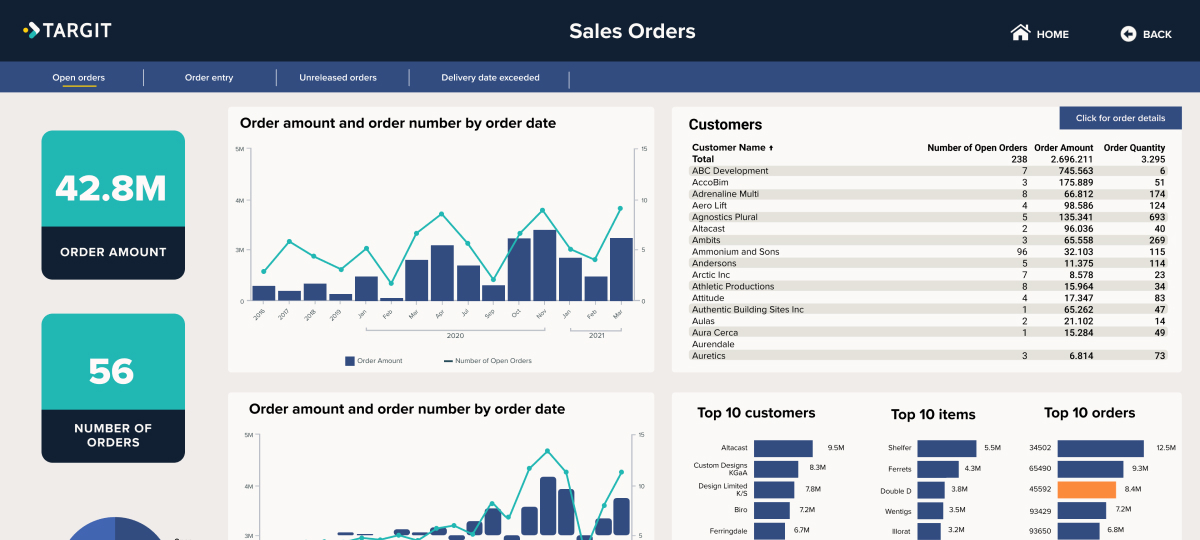Screen dimensions: 1200x540
Task: Click the Biro customer bar
Action: 771,510
